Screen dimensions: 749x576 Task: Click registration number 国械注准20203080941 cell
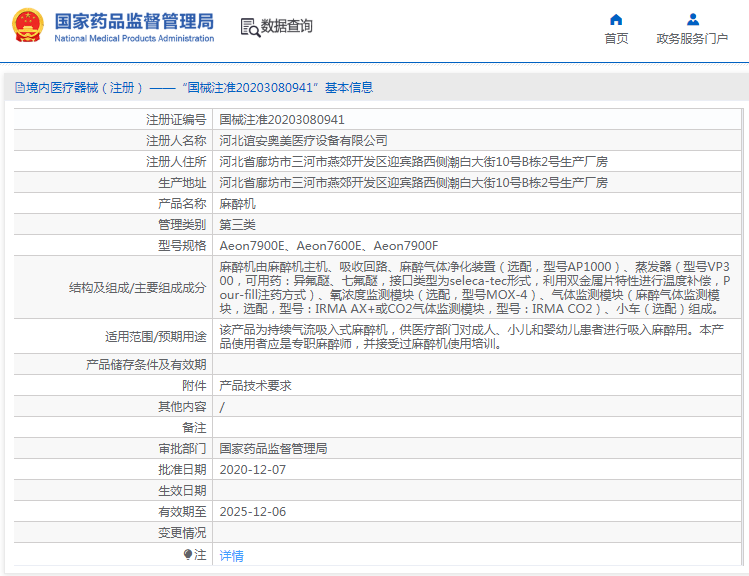coord(274,119)
